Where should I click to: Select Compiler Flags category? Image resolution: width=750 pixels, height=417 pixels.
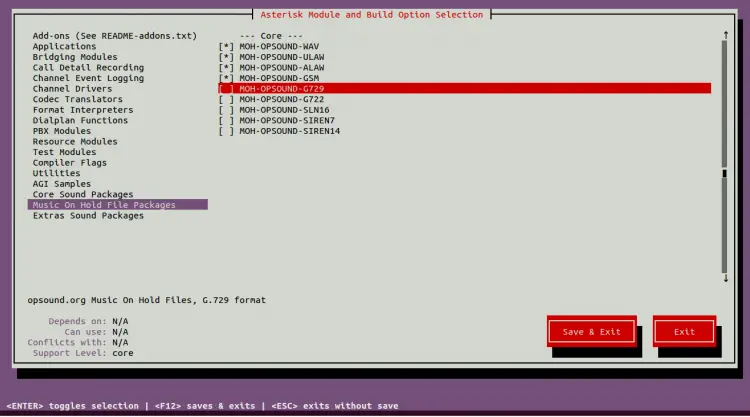(69, 163)
